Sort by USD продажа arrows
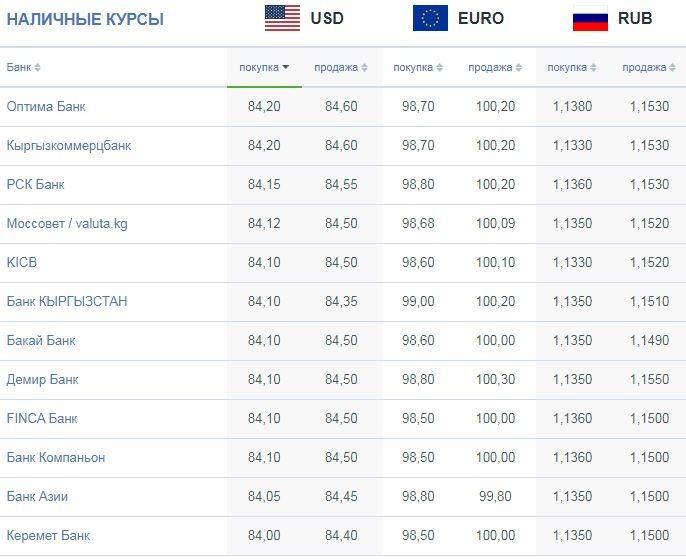The image size is (686, 560). (364, 67)
